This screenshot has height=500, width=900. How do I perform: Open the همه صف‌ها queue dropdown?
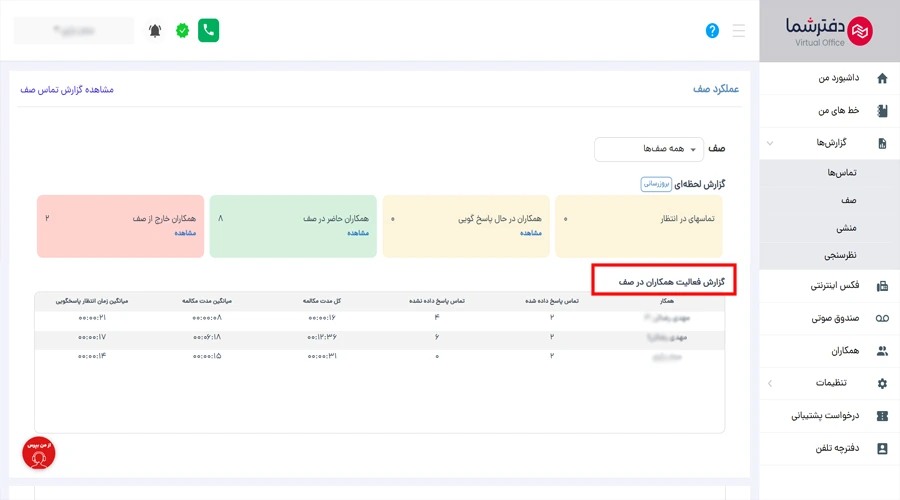coord(649,149)
